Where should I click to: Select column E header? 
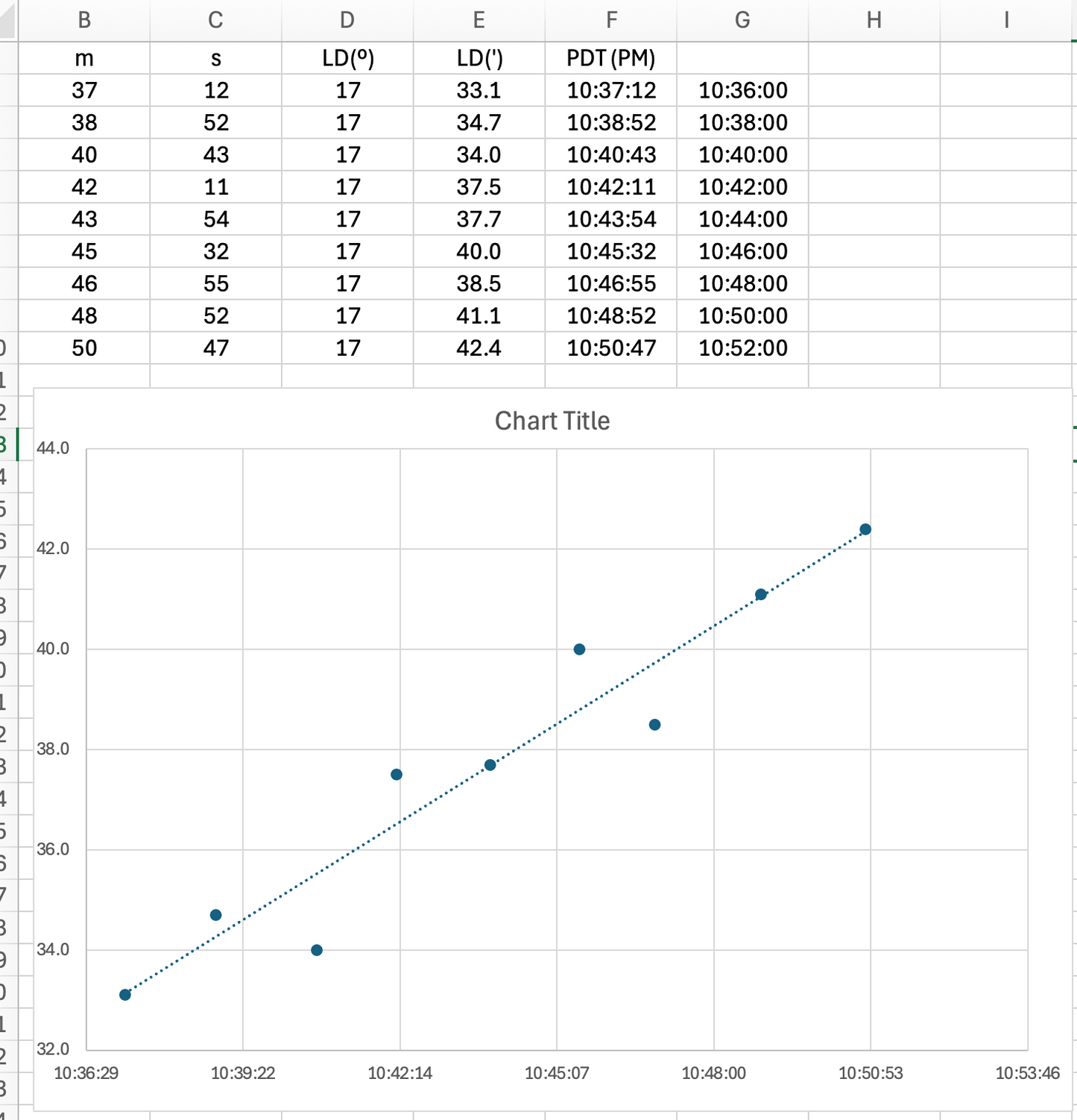pos(479,20)
